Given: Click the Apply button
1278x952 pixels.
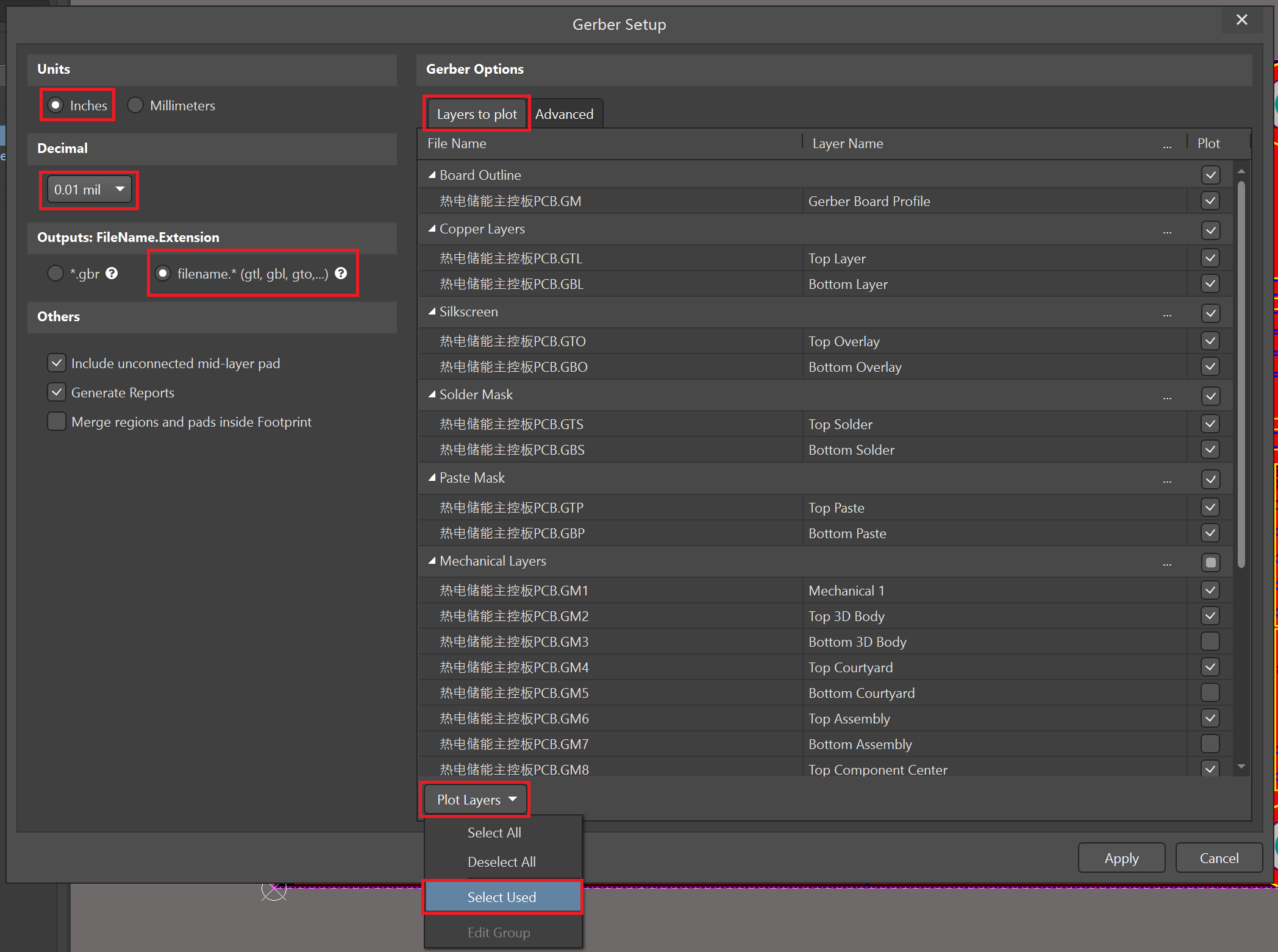Looking at the screenshot, I should tap(1121, 858).
